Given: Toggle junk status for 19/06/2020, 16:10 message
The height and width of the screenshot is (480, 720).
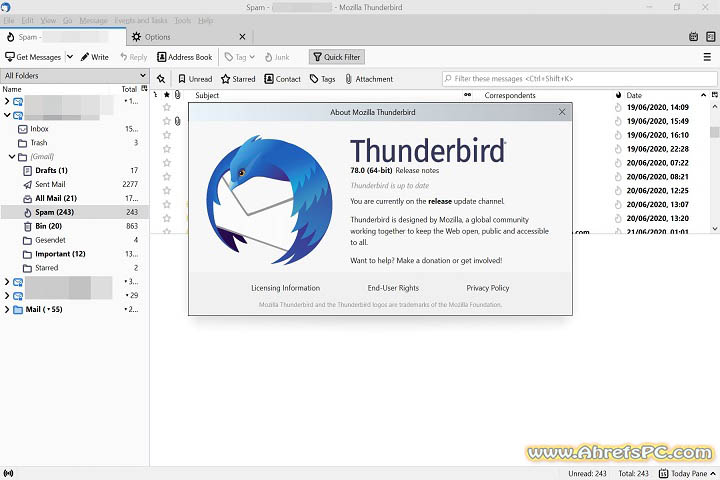Looking at the screenshot, I should click(618, 135).
